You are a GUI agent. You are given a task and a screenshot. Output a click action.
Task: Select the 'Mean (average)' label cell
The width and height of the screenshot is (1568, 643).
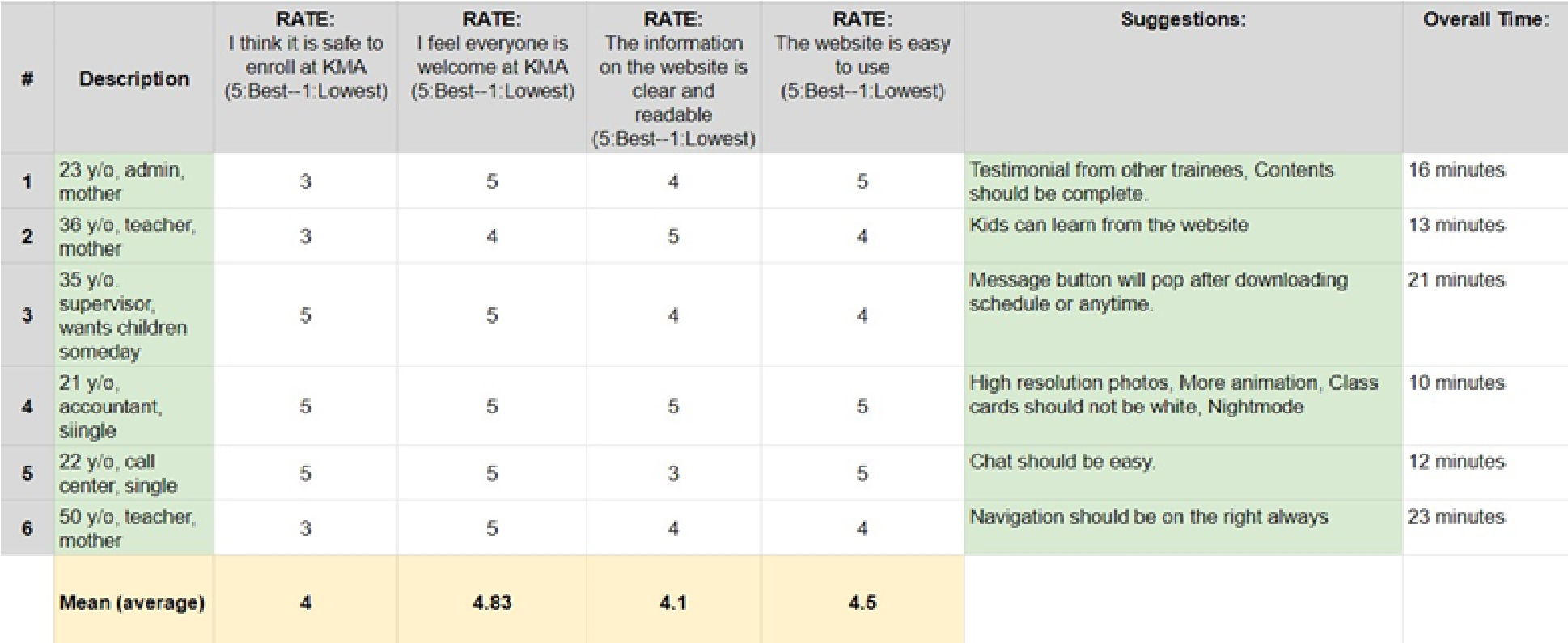(x=133, y=603)
